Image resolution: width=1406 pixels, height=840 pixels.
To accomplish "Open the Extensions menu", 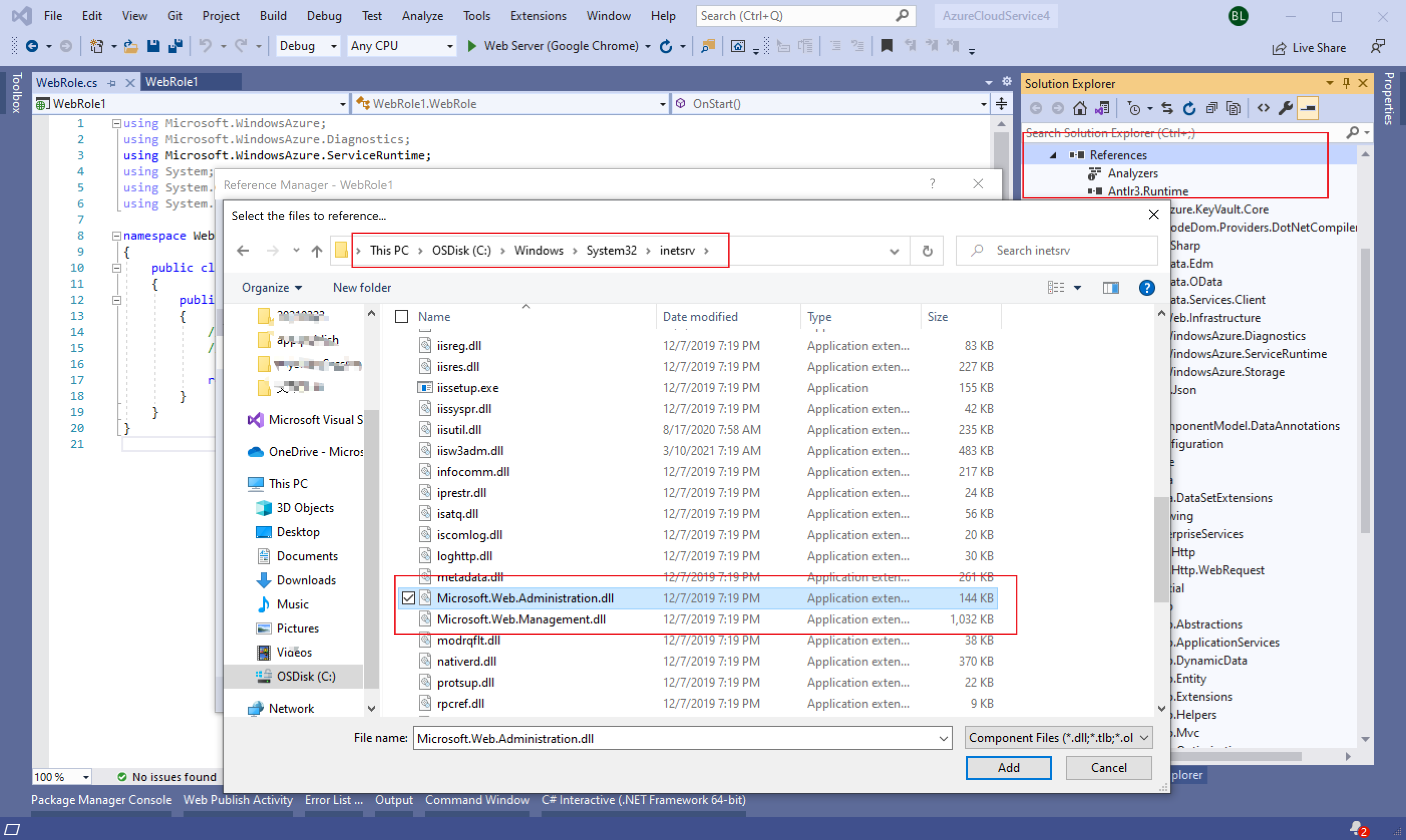I will point(538,16).
